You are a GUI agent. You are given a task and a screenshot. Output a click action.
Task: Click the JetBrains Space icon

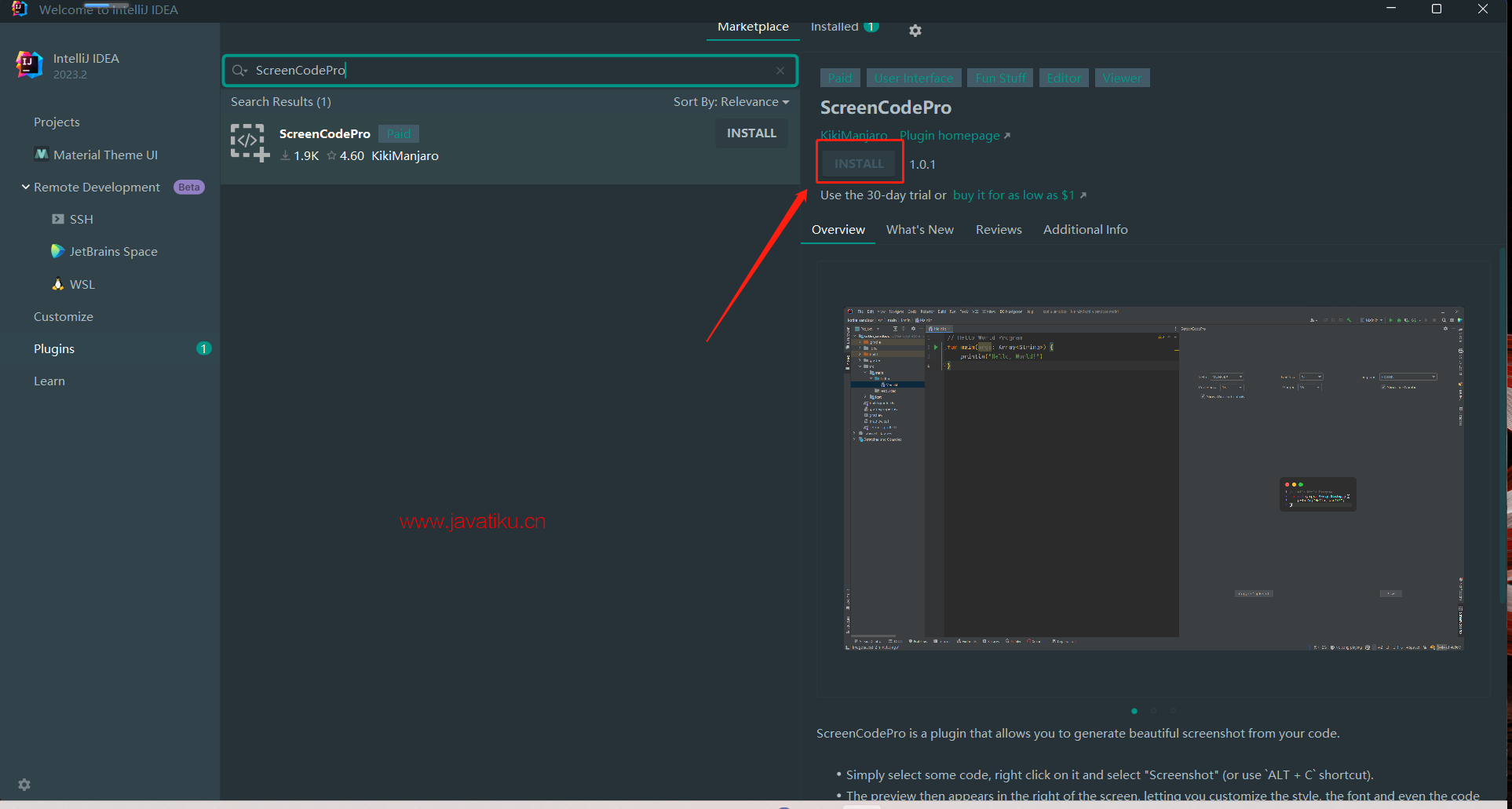tap(57, 251)
